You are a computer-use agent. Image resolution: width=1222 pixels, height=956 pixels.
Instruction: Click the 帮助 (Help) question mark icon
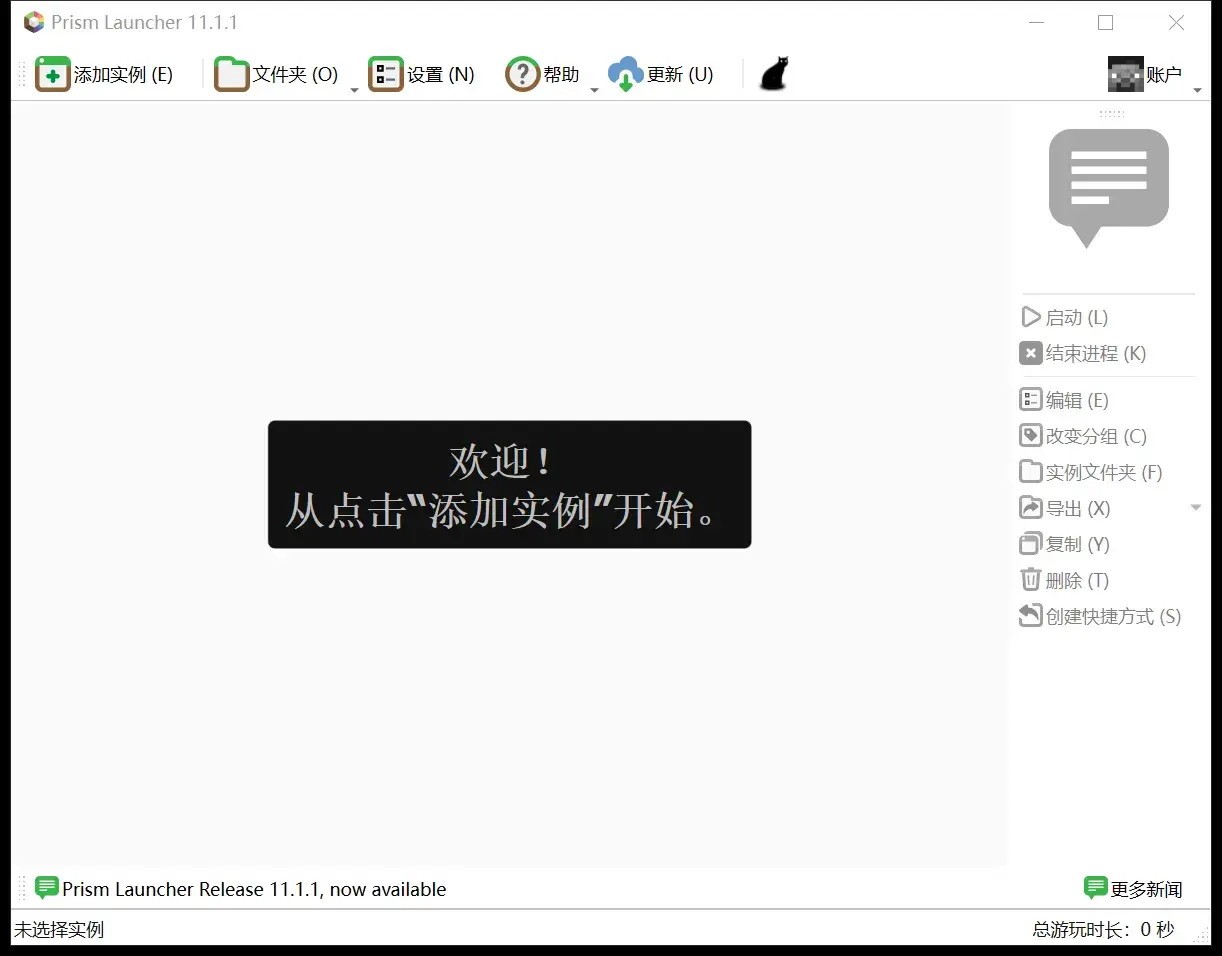(x=522, y=75)
